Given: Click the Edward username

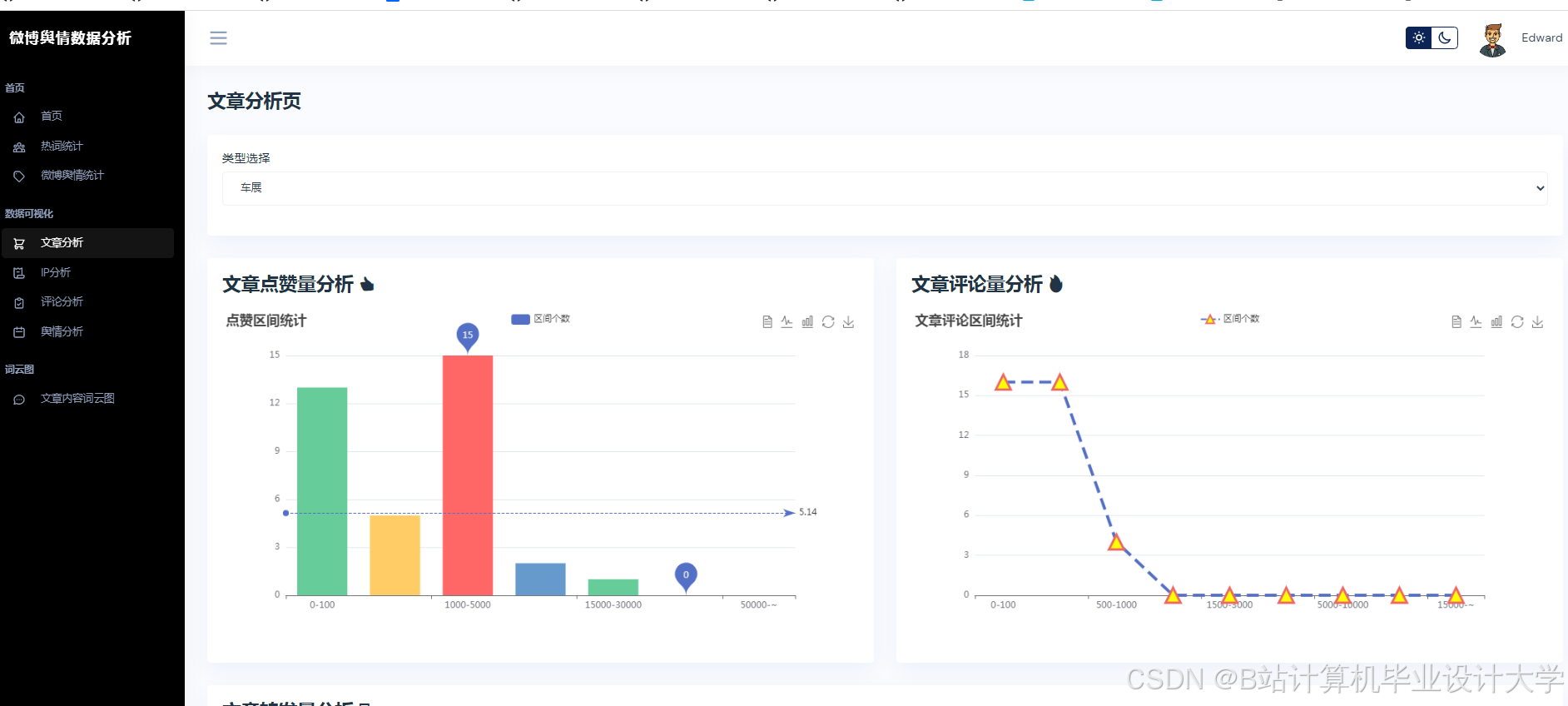Looking at the screenshot, I should 1541,37.
